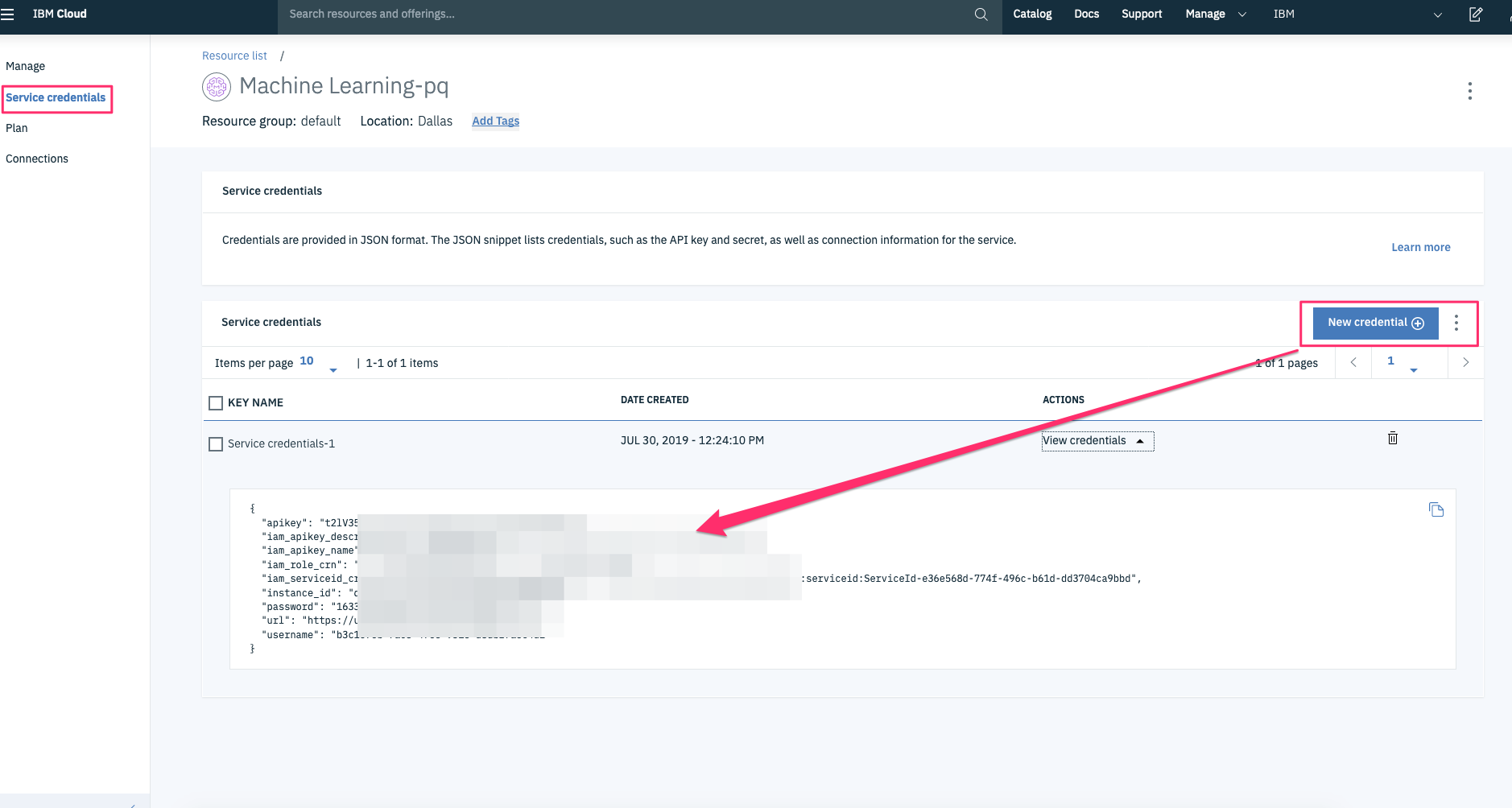
Task: Open overflow menu next to New credential
Action: [1456, 323]
